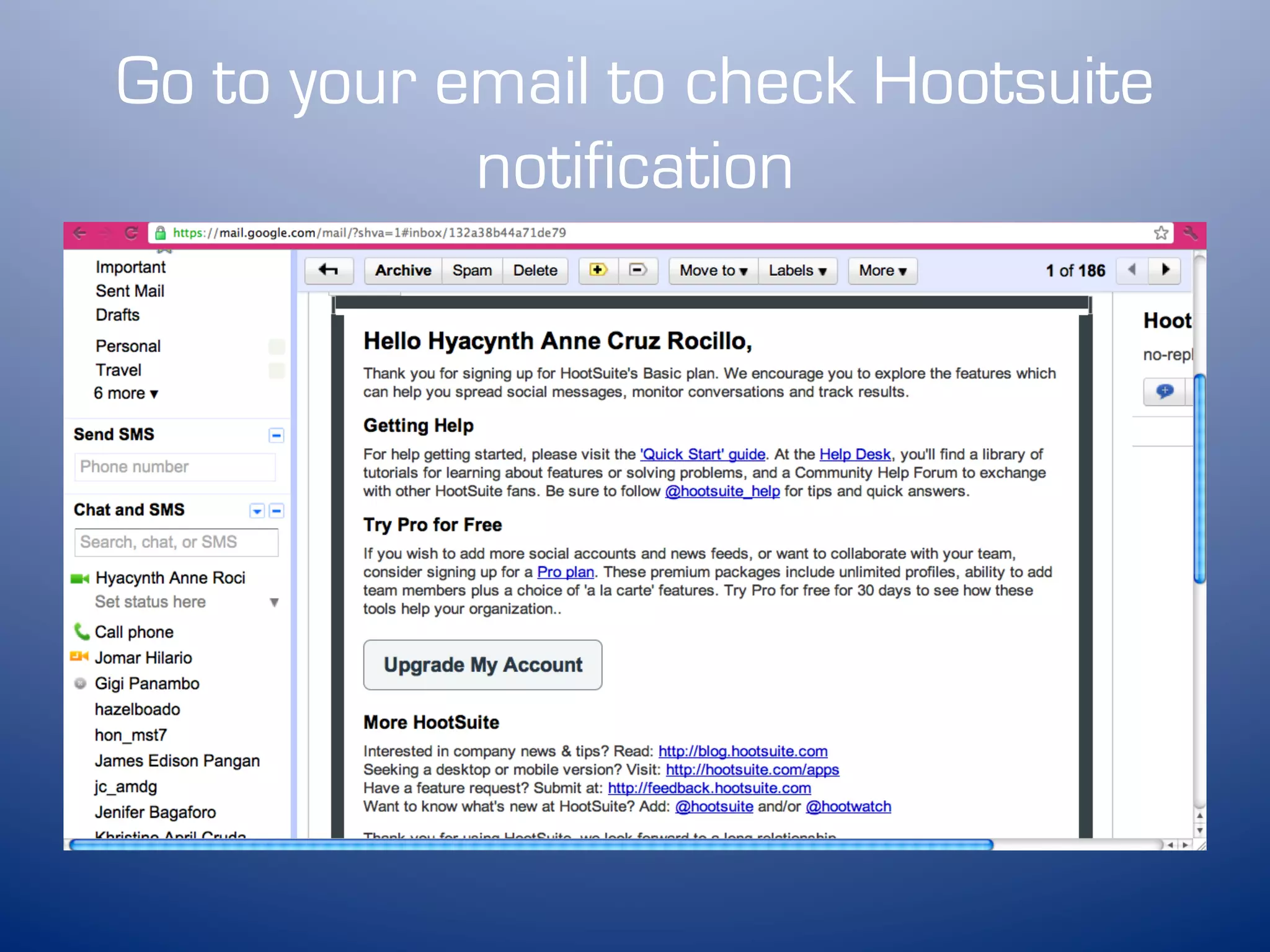Viewport: 1270px width, 952px height.
Task: Toggle the Travel label color box
Action: 277,371
